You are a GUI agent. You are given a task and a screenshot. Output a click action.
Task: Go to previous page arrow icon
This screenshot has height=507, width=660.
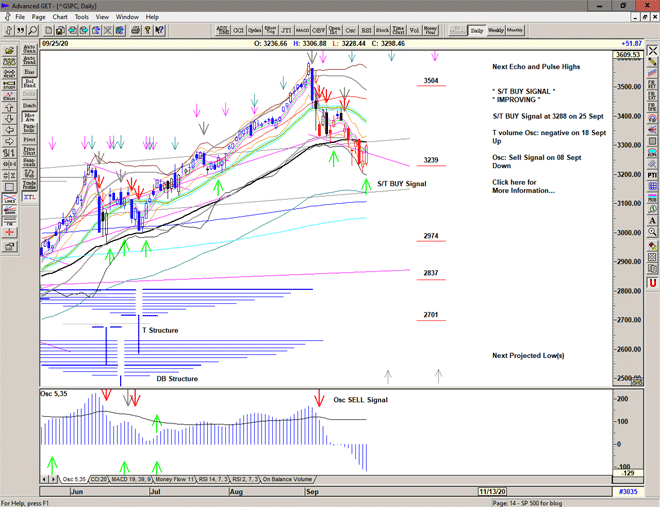[72, 30]
